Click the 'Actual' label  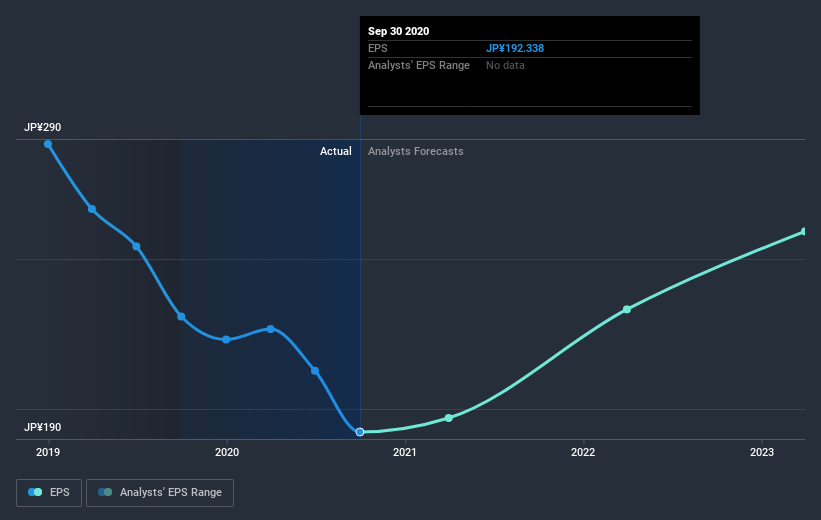tap(336, 151)
